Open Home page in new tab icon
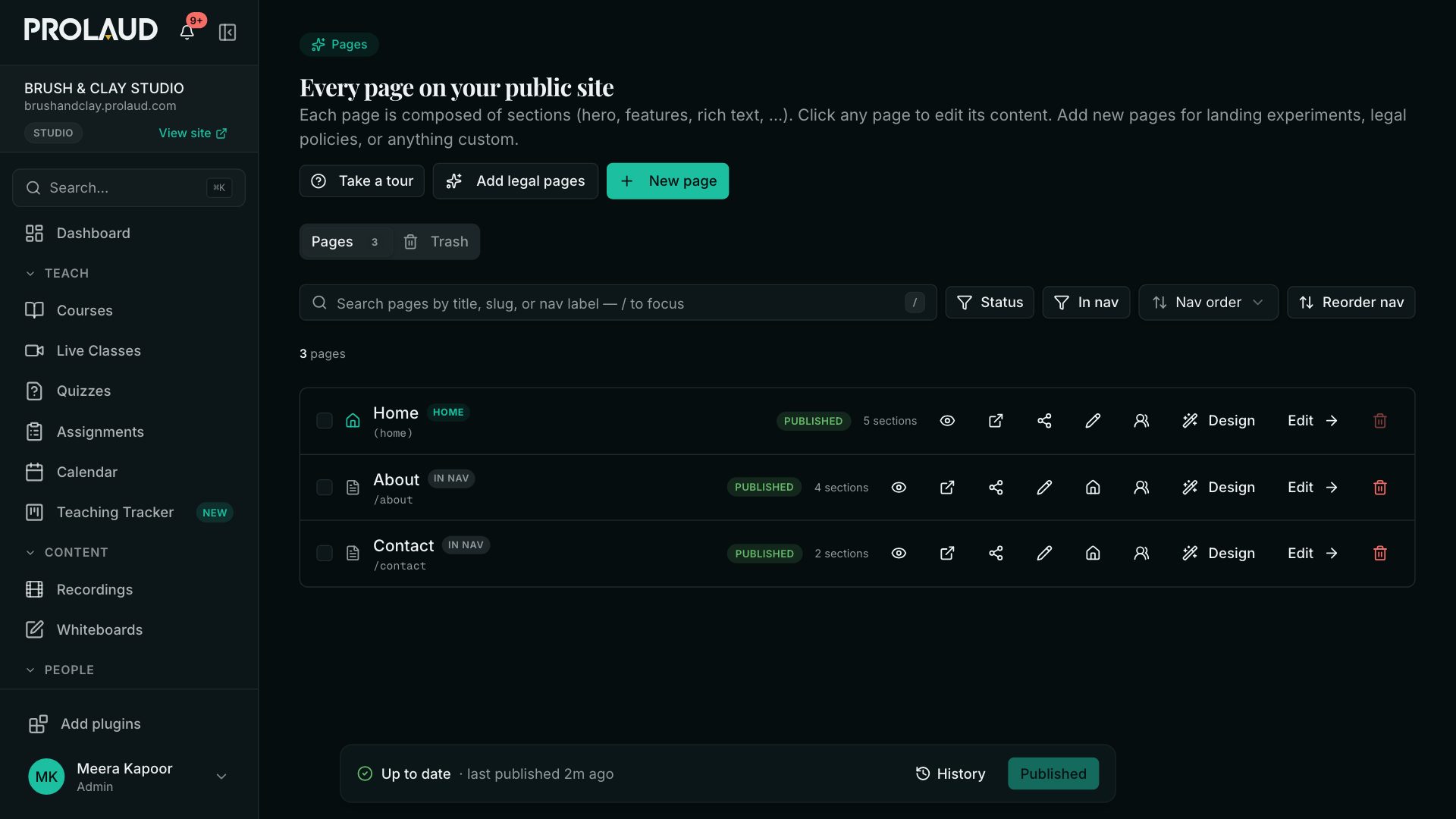Image resolution: width=1456 pixels, height=819 pixels. tap(996, 421)
